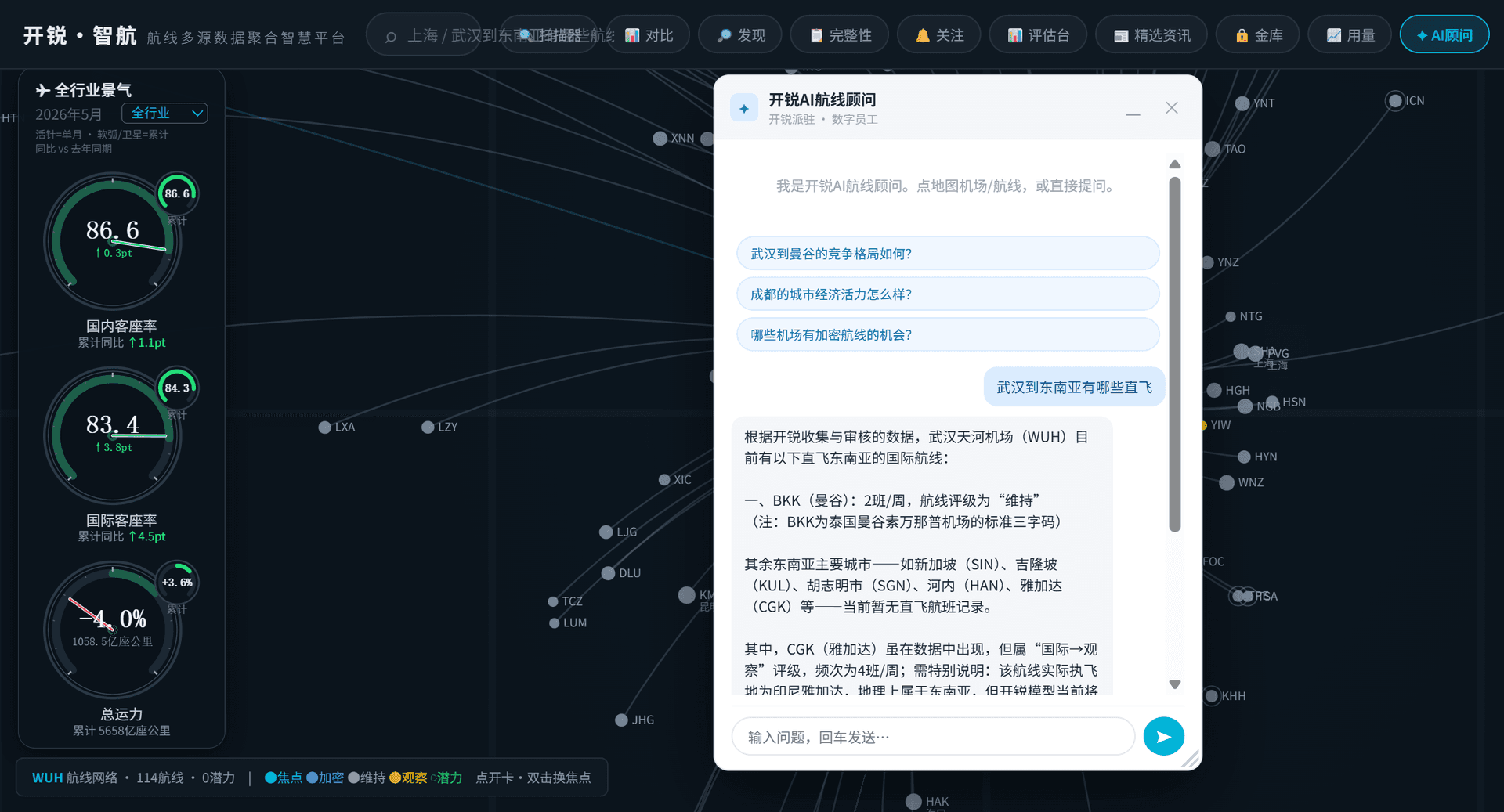Ask 成都的城市经济活力怎么样?
Screen dimensions: 1504x812
(947, 294)
